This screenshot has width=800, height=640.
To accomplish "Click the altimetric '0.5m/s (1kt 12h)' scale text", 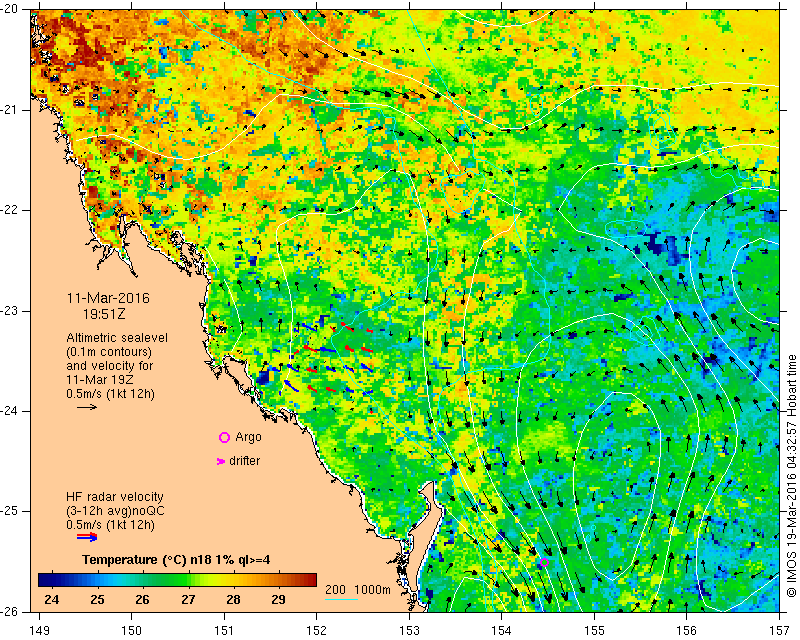I will pyautogui.click(x=110, y=394).
